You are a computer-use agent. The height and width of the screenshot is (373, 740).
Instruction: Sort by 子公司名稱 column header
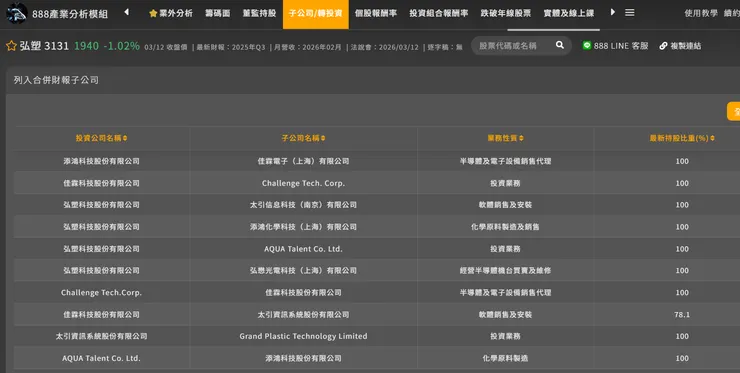pyautogui.click(x=303, y=138)
